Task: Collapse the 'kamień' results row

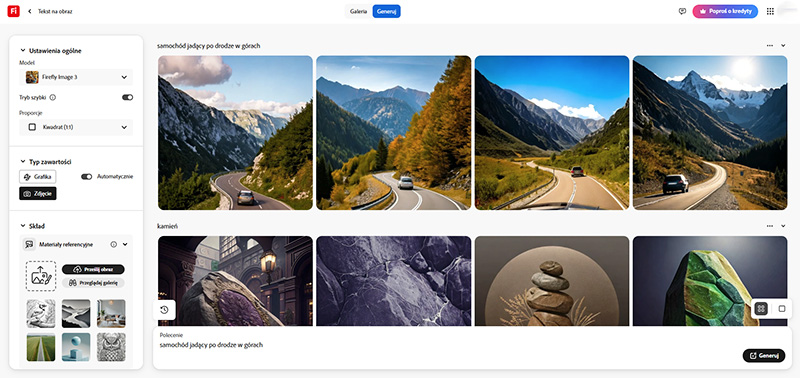Action: pos(783,226)
